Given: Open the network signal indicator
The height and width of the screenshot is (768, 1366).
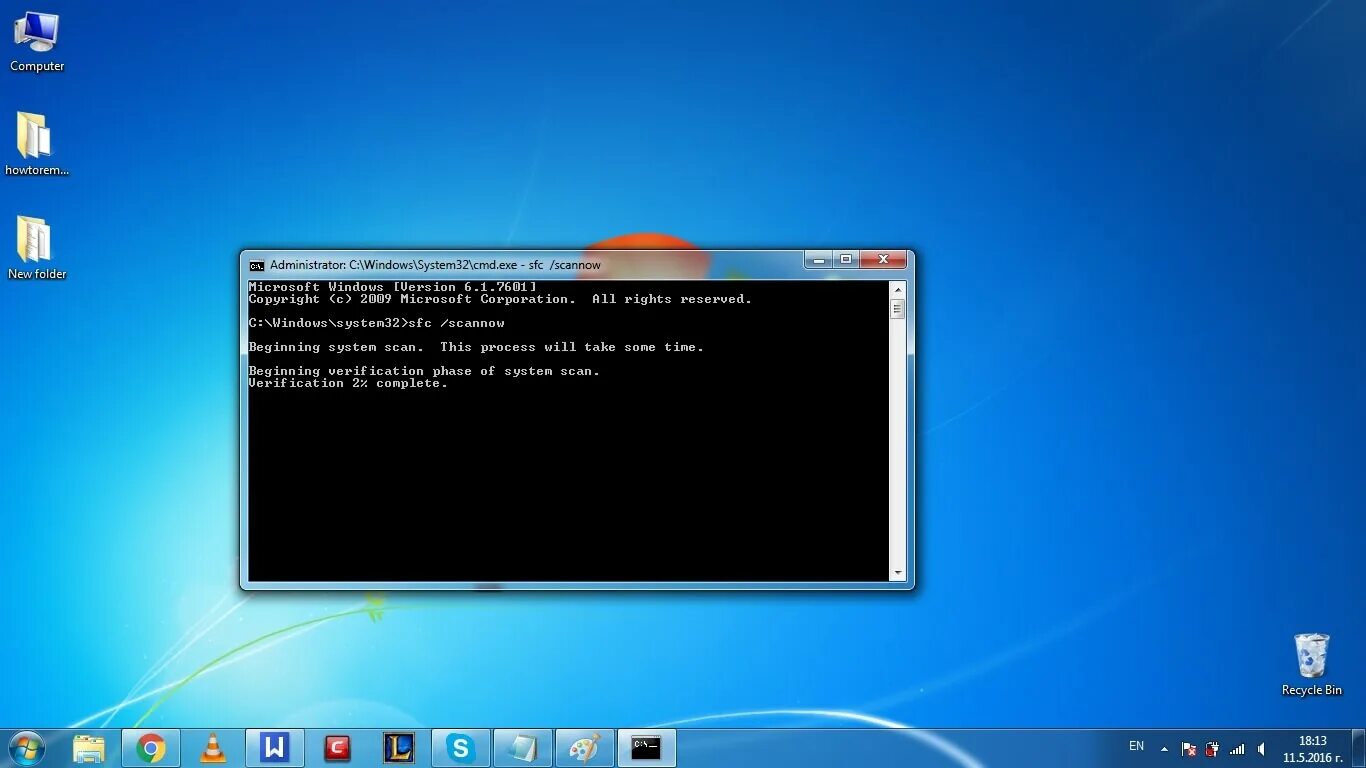Looking at the screenshot, I should click(1236, 748).
